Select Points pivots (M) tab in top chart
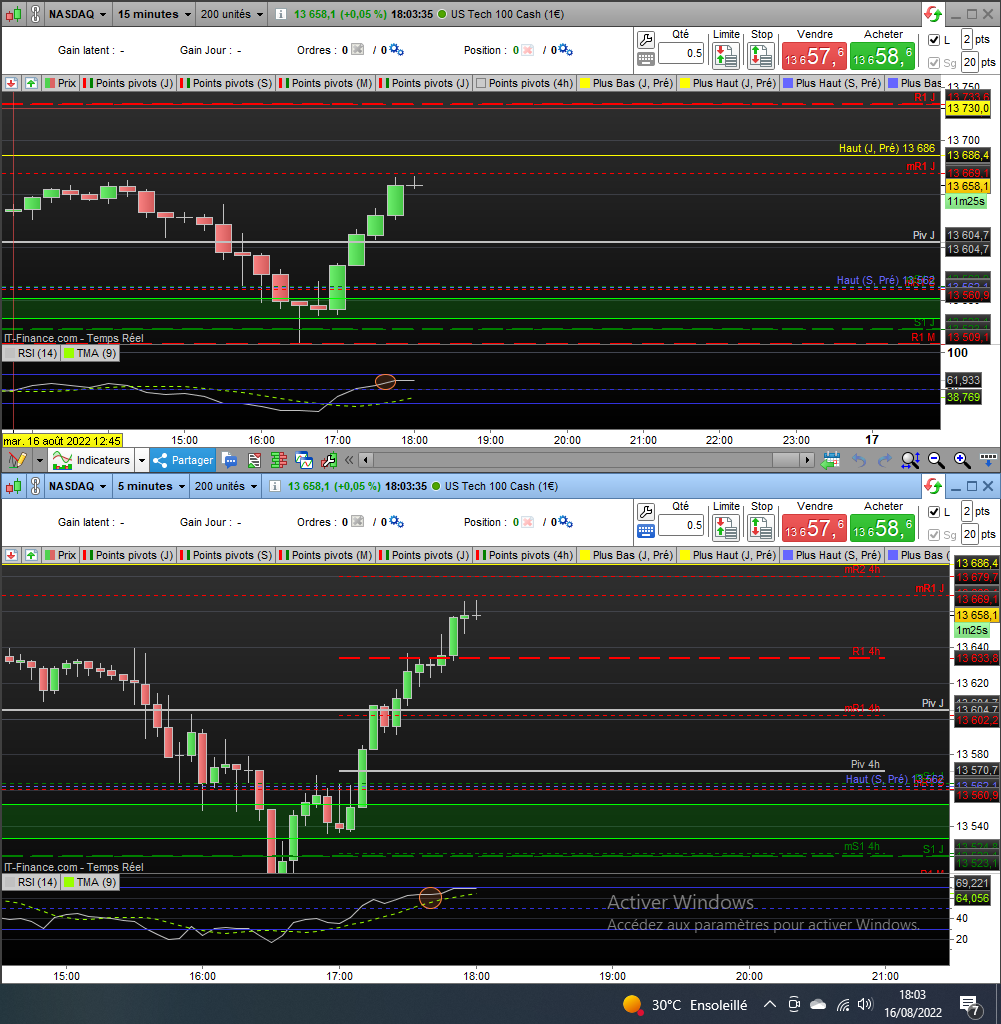Screen dimensions: 1001x1024 [325, 83]
